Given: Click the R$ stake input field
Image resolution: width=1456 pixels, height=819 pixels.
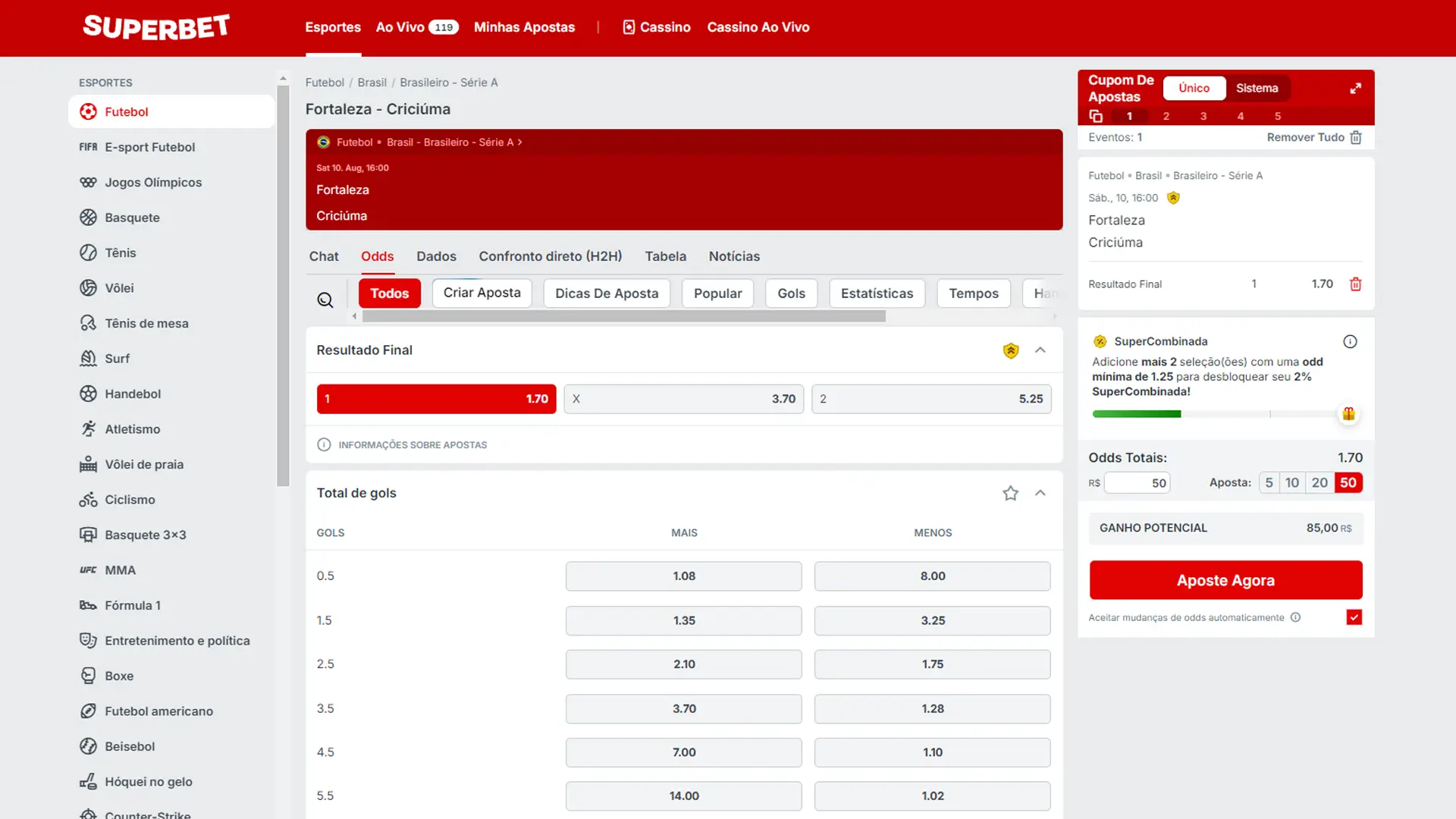Looking at the screenshot, I should point(1137,483).
